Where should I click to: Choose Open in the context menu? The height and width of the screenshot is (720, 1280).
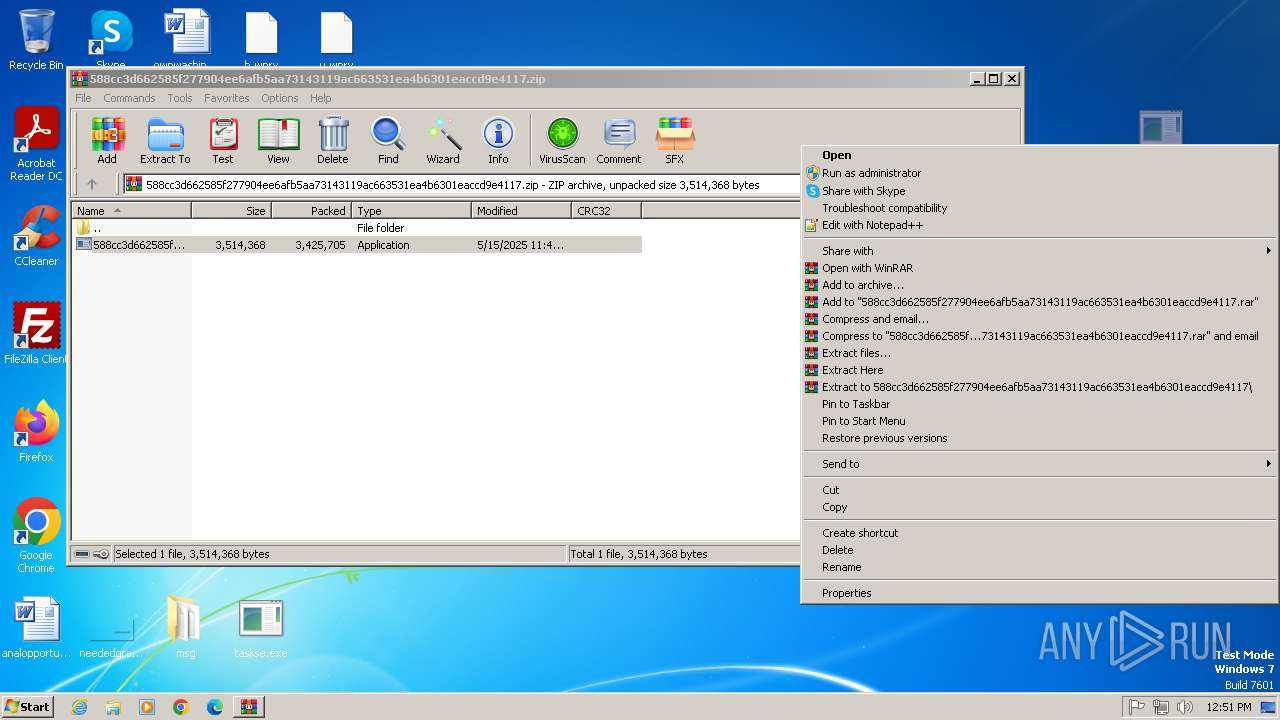pos(1040,155)
